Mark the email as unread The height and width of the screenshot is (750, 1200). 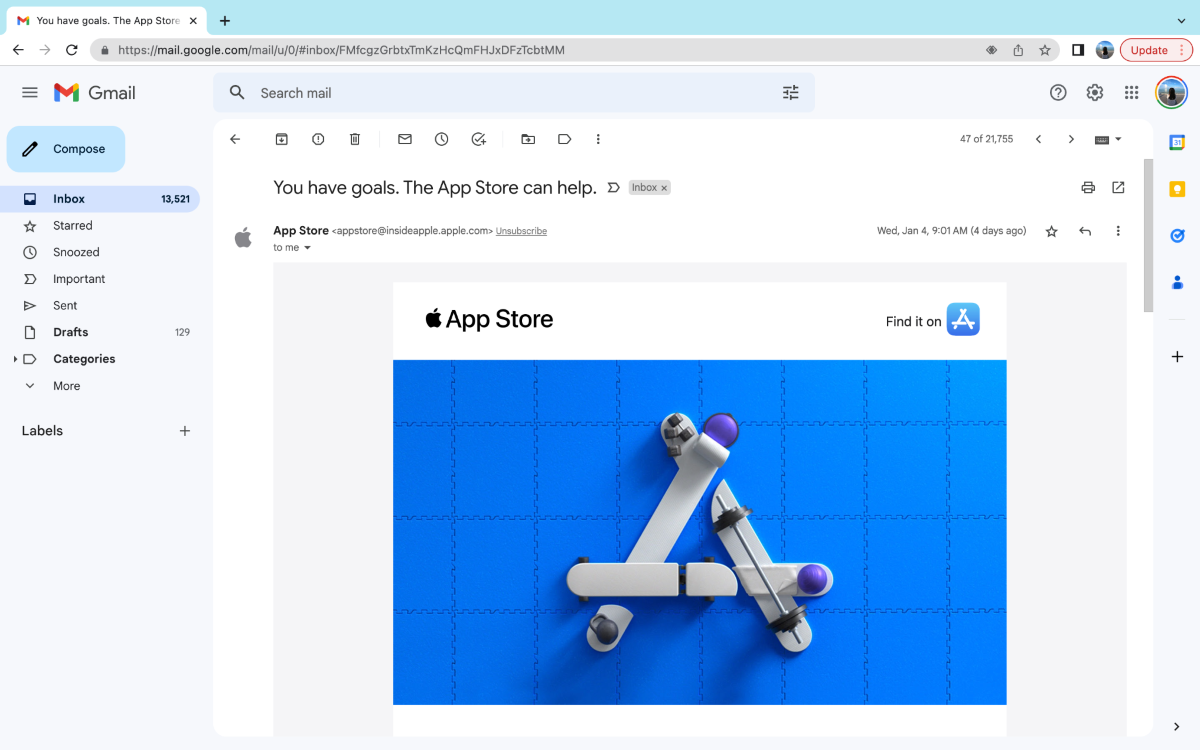tap(405, 139)
